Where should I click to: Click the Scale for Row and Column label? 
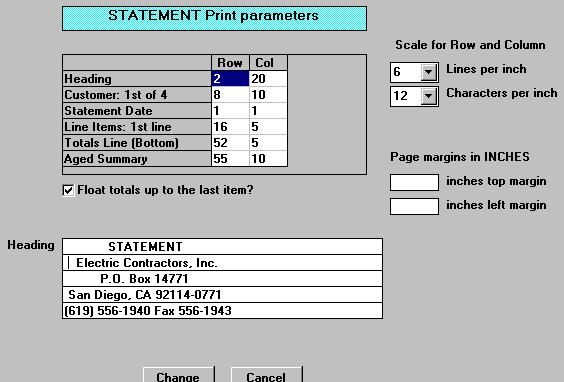pos(470,45)
